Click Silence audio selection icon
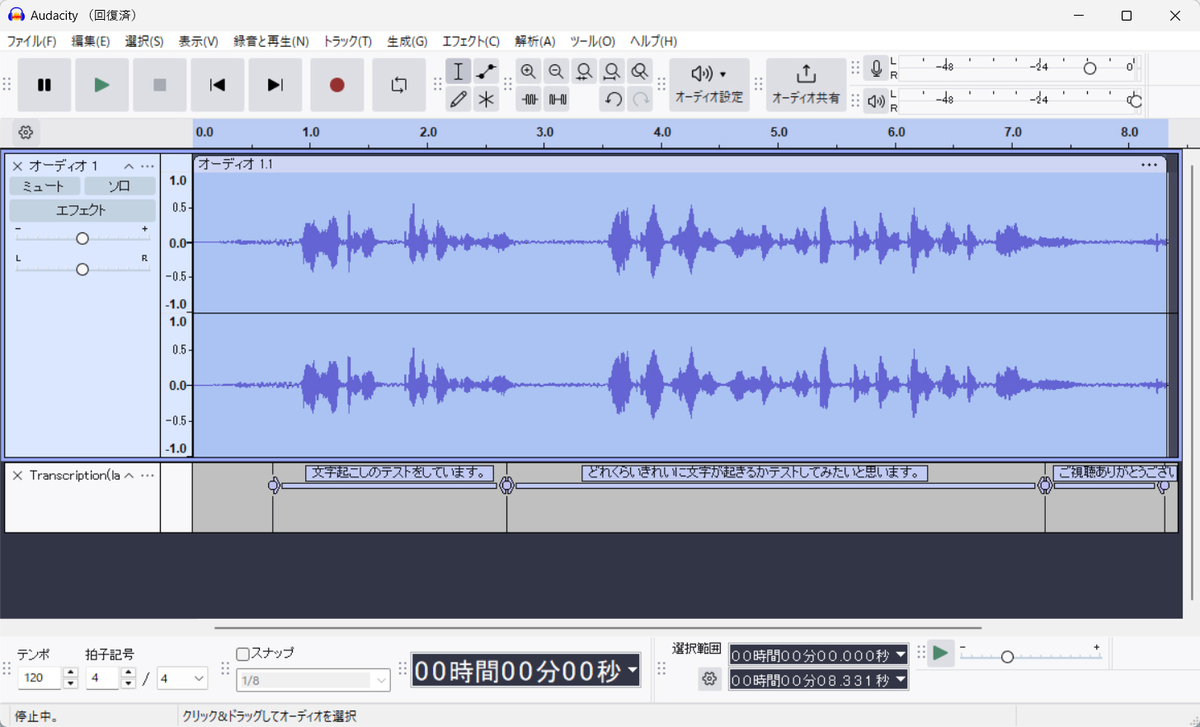The height and width of the screenshot is (727, 1200). click(557, 99)
